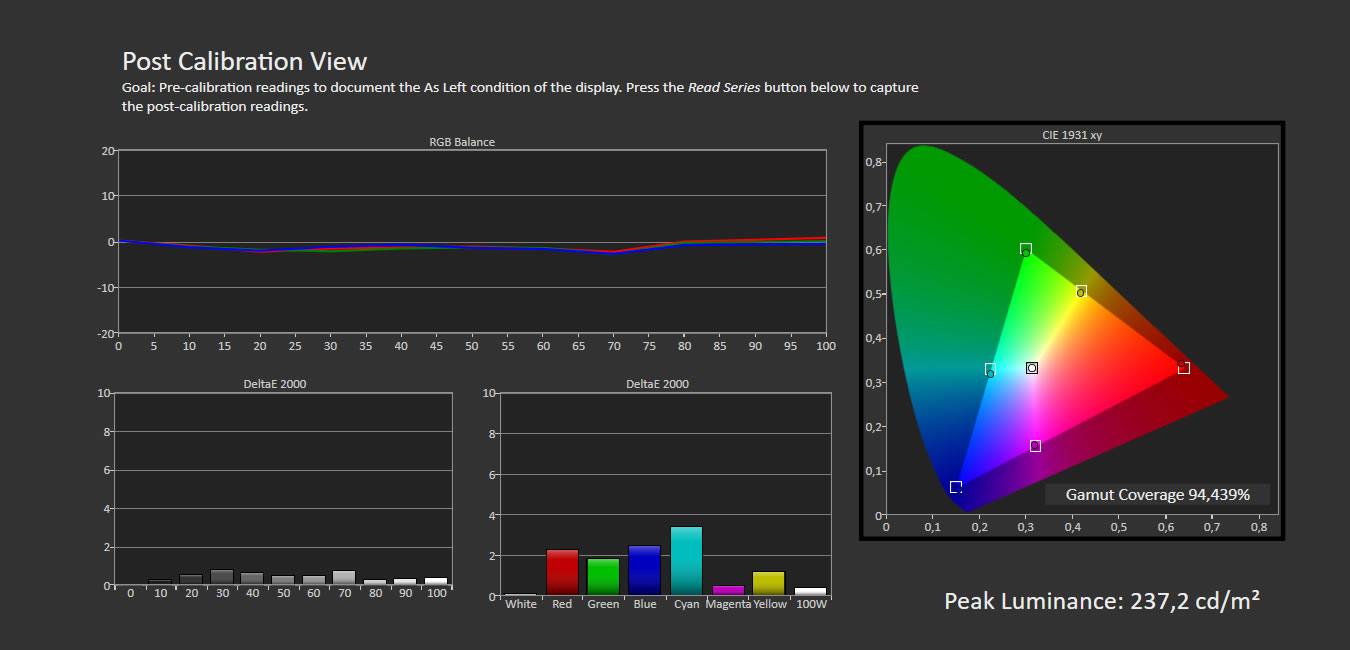Select the 100W bar in the DeltaE chart
The image size is (1350, 650).
pos(811,589)
